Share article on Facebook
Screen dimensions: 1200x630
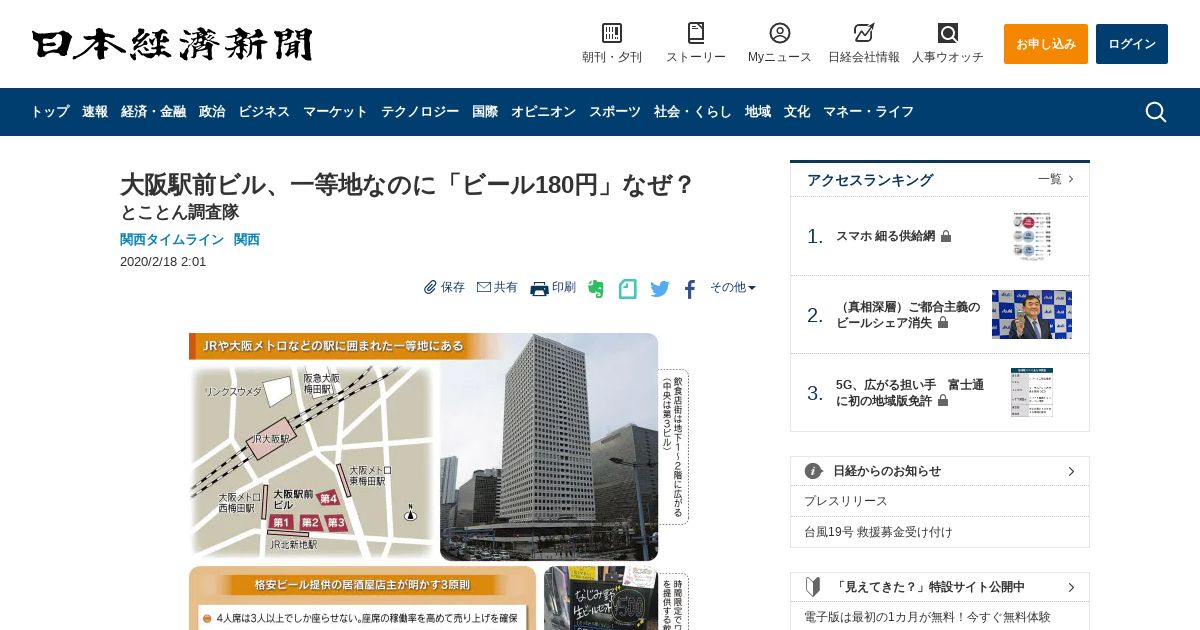[690, 289]
